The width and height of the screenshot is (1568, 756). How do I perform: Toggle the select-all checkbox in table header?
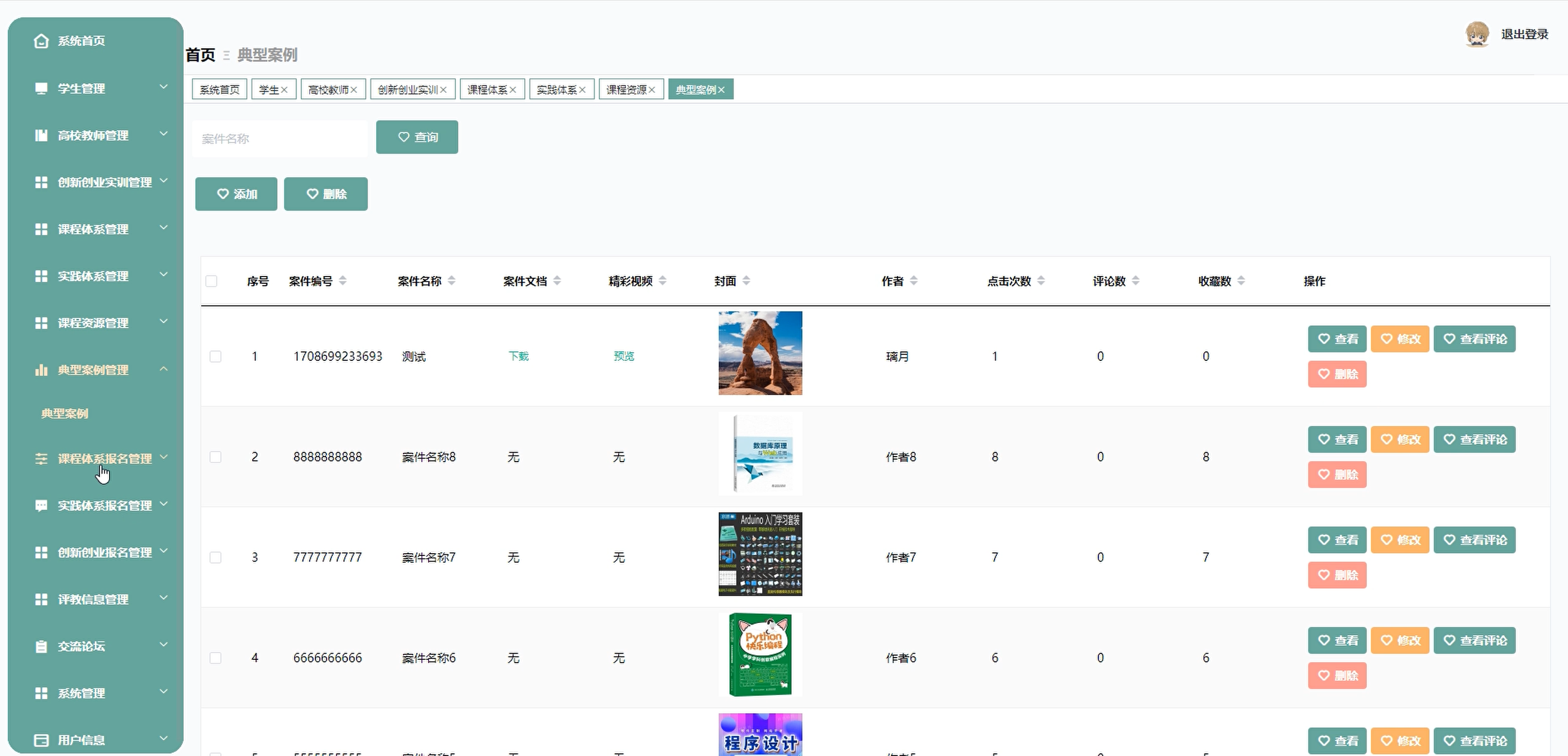211,281
